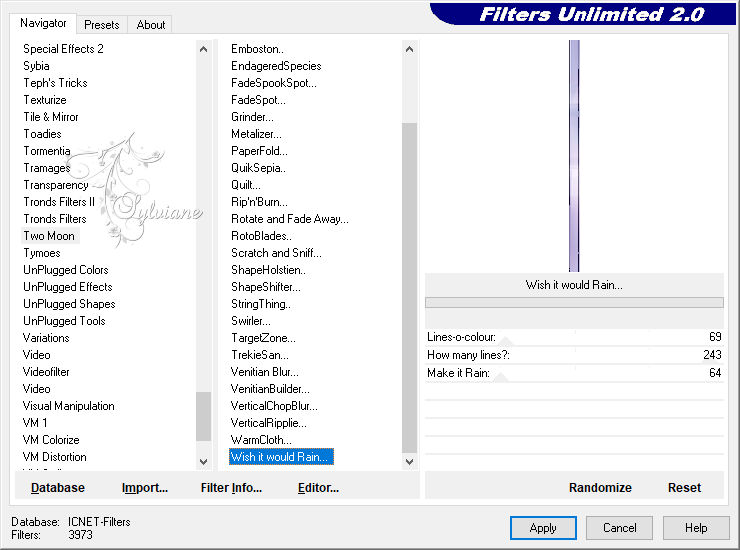Cancel the Filters Unlimited dialog
This screenshot has width=740, height=550.
point(619,528)
